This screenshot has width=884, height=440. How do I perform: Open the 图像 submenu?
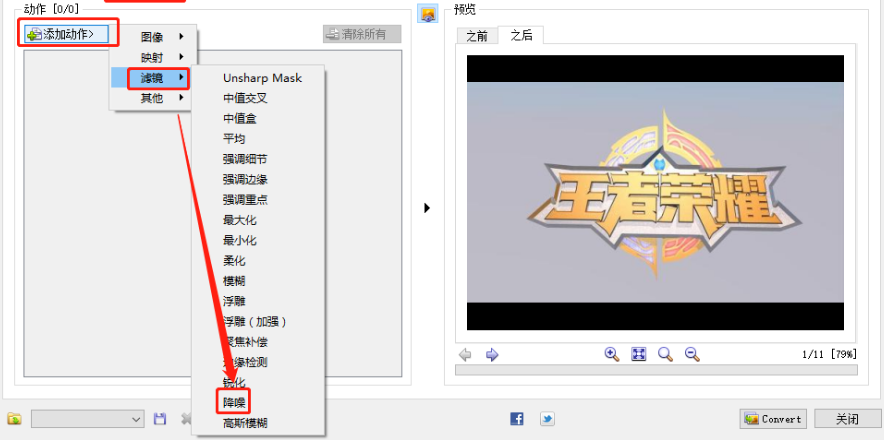[x=153, y=37]
